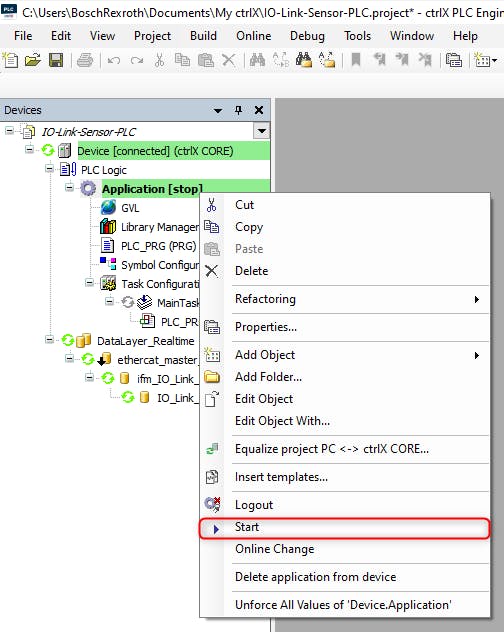Collapse the MainTask node
The image size is (504, 632).
pos(109,301)
